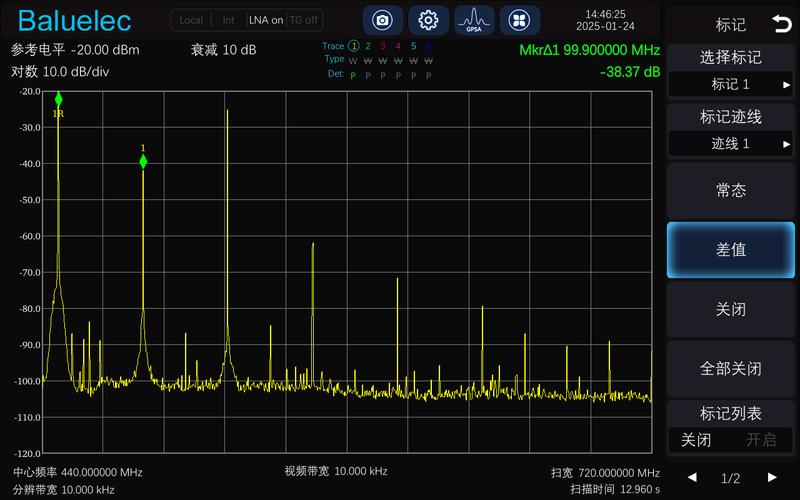Click the MkrΔ1 99.900000 MHz readout
The width and height of the screenshot is (800, 500).
[x=589, y=50]
